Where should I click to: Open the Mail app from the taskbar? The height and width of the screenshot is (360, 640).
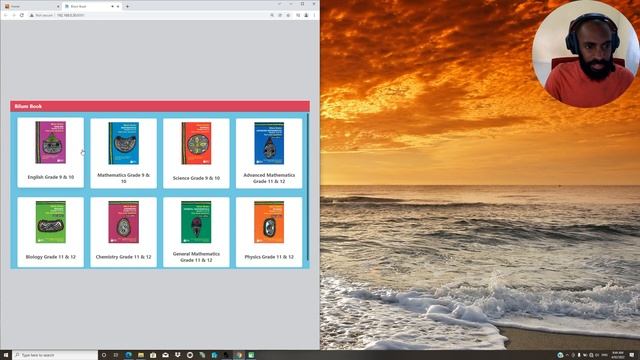(x=165, y=355)
